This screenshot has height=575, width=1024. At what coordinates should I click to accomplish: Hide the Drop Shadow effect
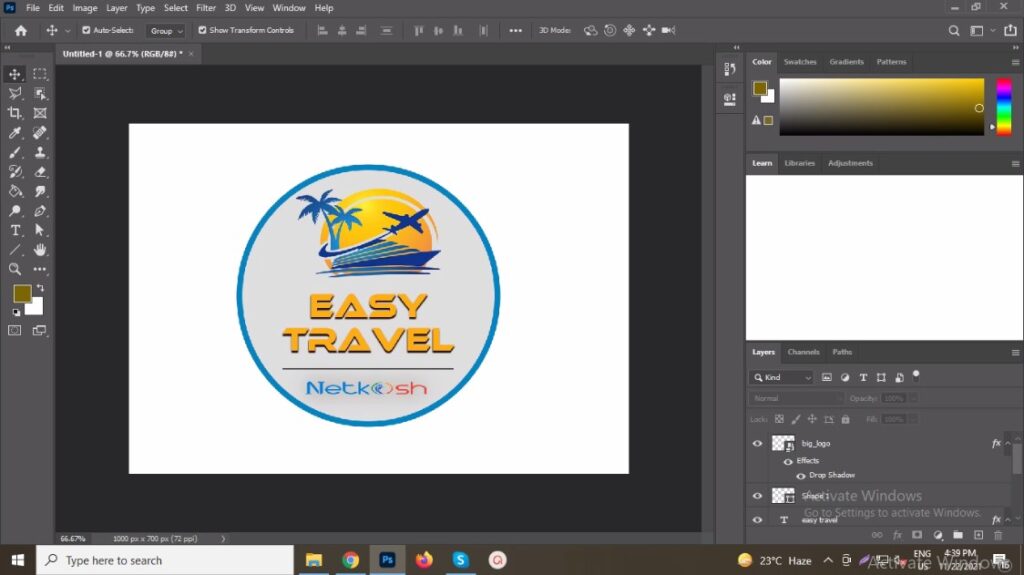click(x=801, y=476)
